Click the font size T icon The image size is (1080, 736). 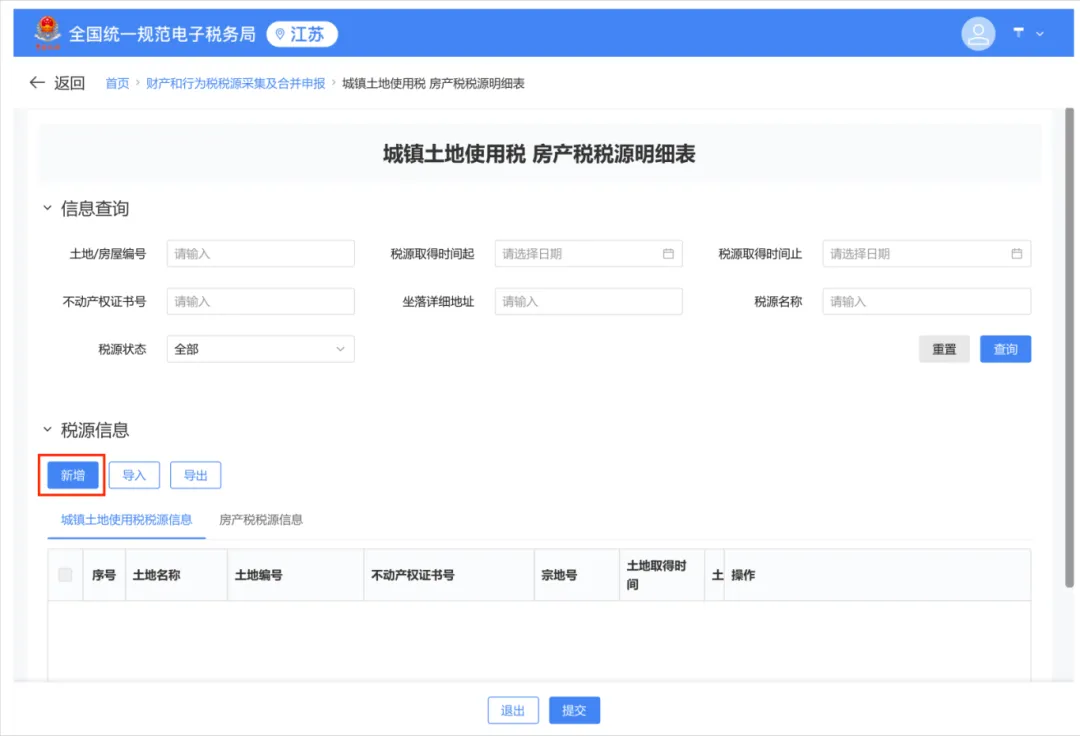pos(1017,33)
